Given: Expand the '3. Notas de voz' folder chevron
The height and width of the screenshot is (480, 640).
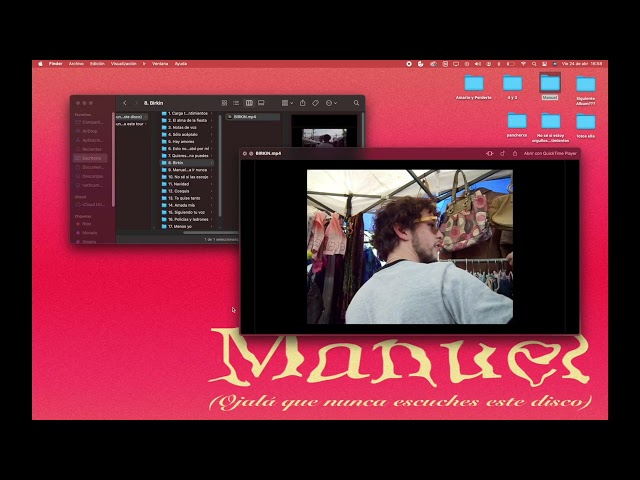Looking at the screenshot, I should pyautogui.click(x=211, y=127).
